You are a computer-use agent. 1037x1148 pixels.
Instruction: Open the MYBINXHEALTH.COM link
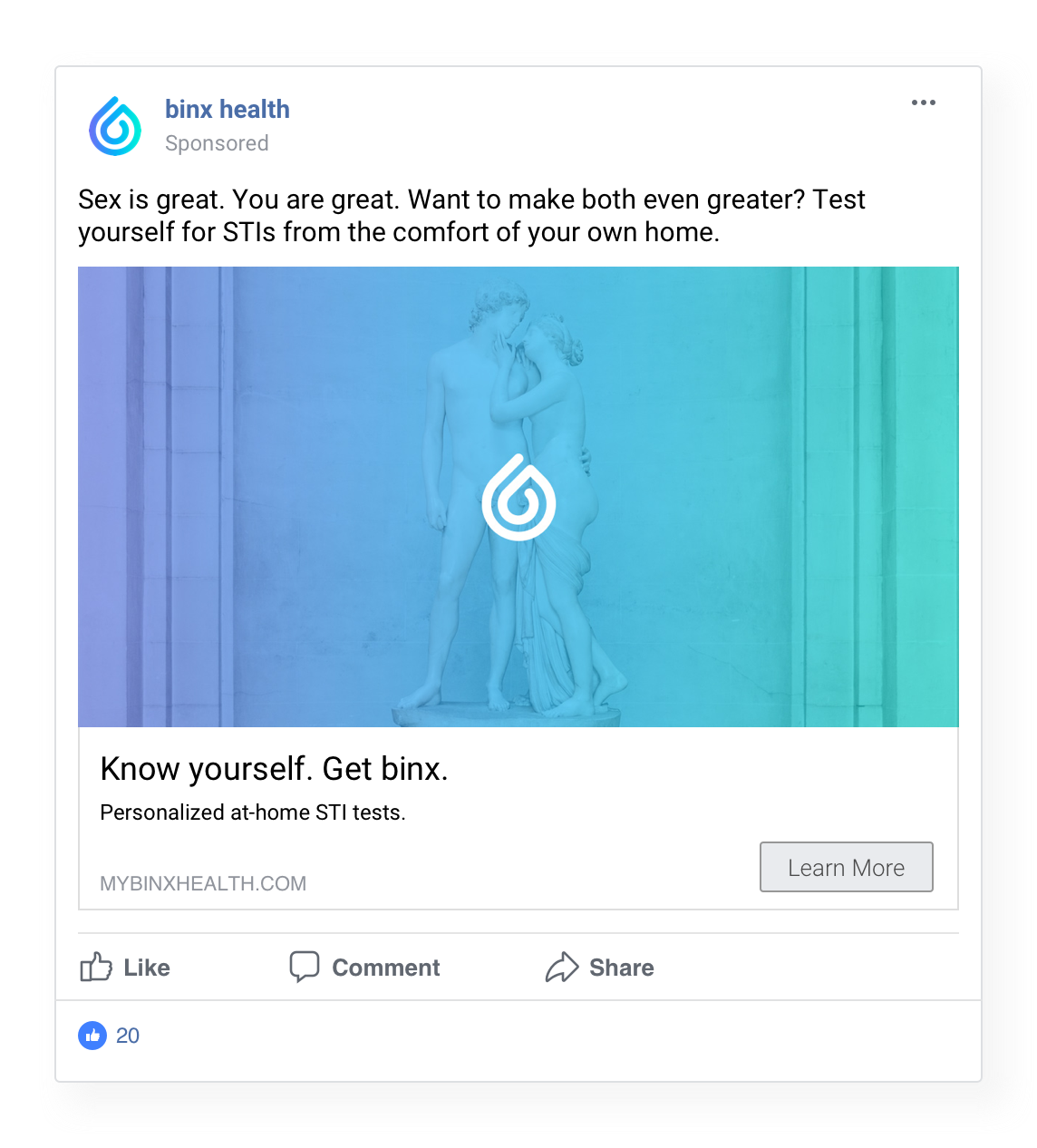click(x=203, y=883)
